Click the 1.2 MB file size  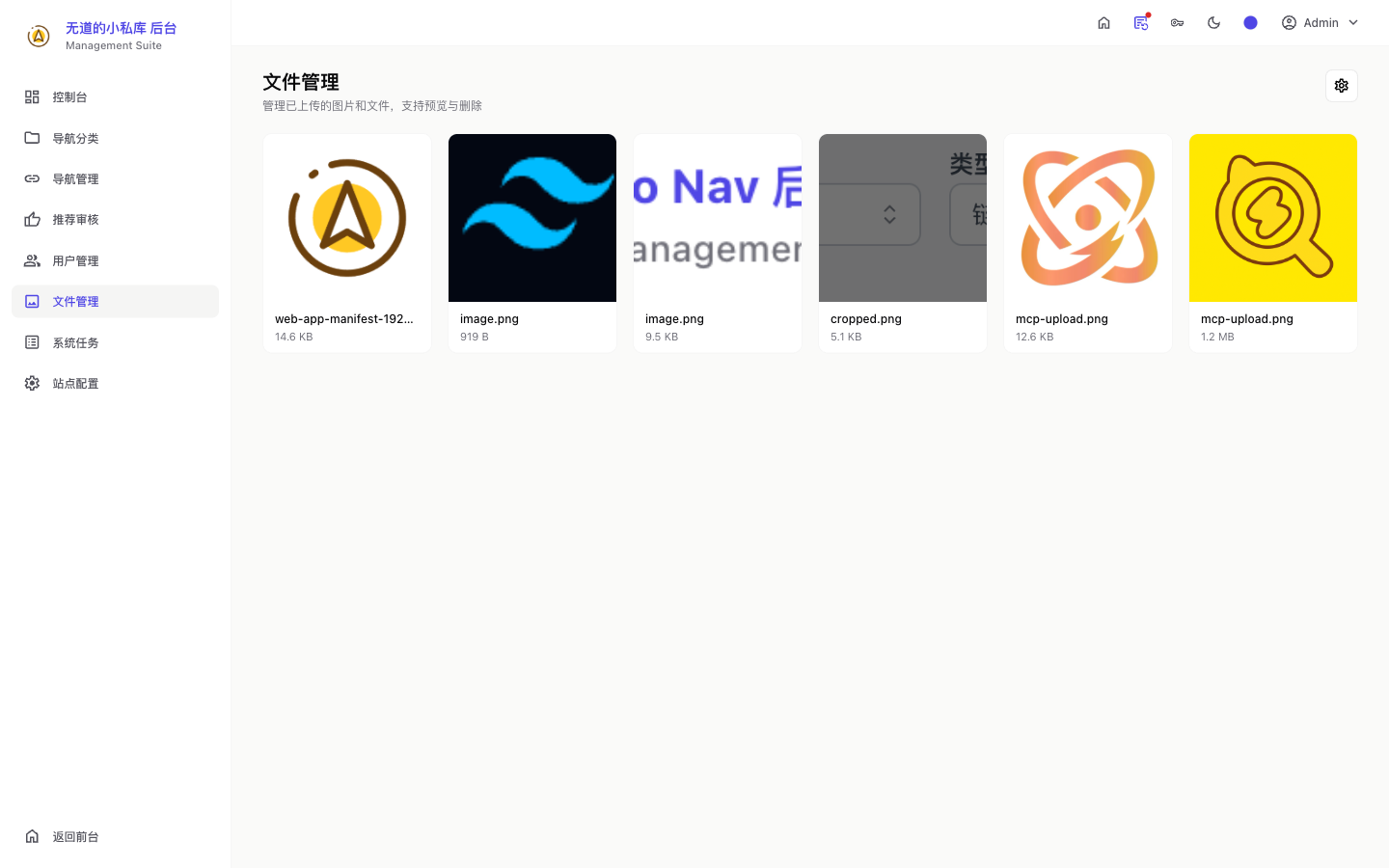pos(1217,337)
